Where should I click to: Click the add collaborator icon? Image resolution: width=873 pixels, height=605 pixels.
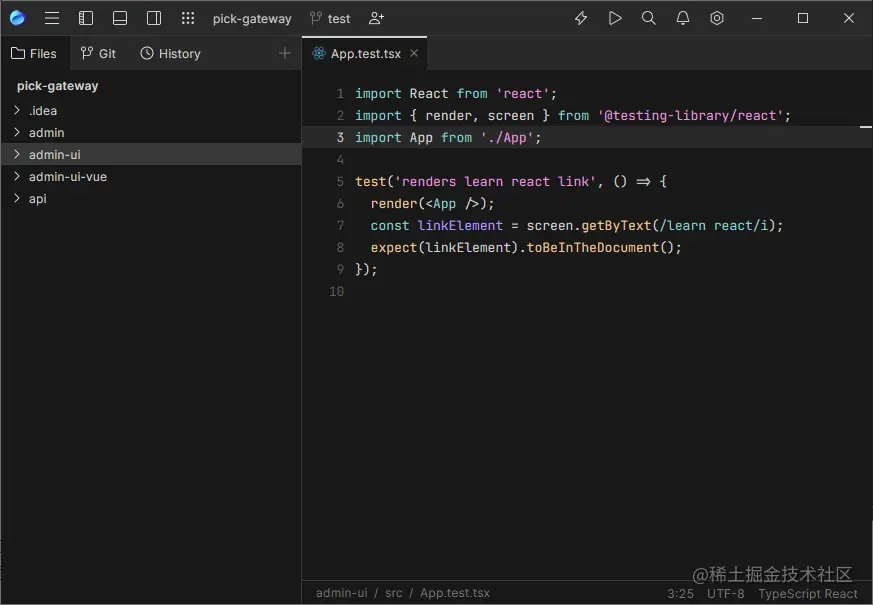pos(376,18)
